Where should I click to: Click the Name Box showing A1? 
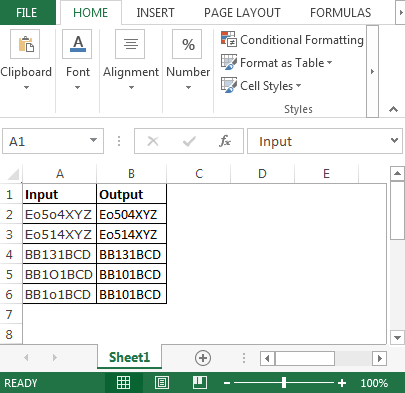tap(53, 141)
